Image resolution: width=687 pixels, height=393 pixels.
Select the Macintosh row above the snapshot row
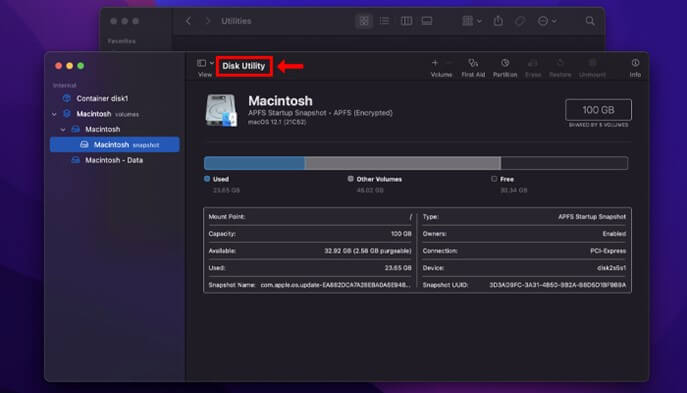[x=115, y=129]
